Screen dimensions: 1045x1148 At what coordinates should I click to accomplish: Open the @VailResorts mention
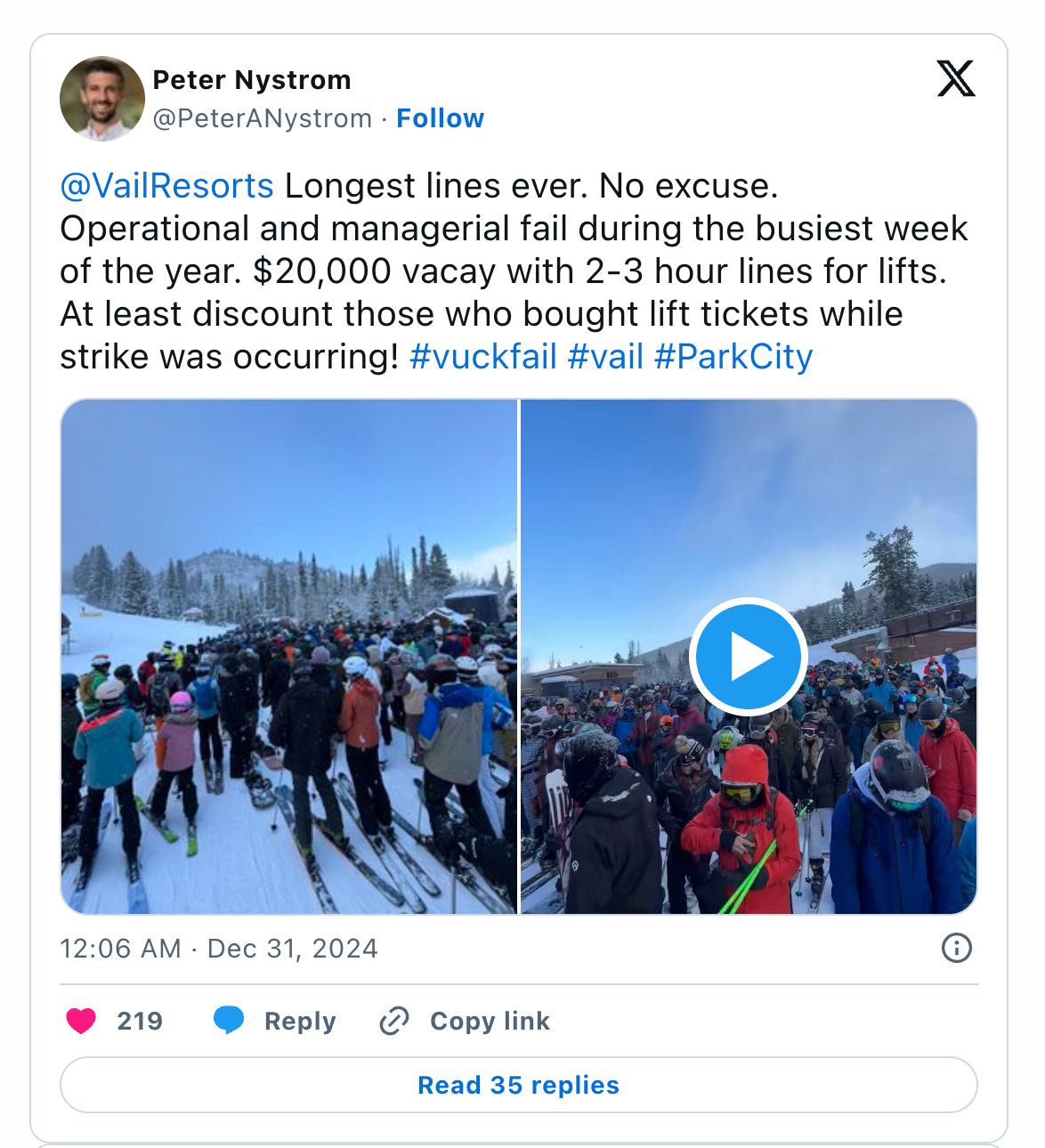point(166,186)
